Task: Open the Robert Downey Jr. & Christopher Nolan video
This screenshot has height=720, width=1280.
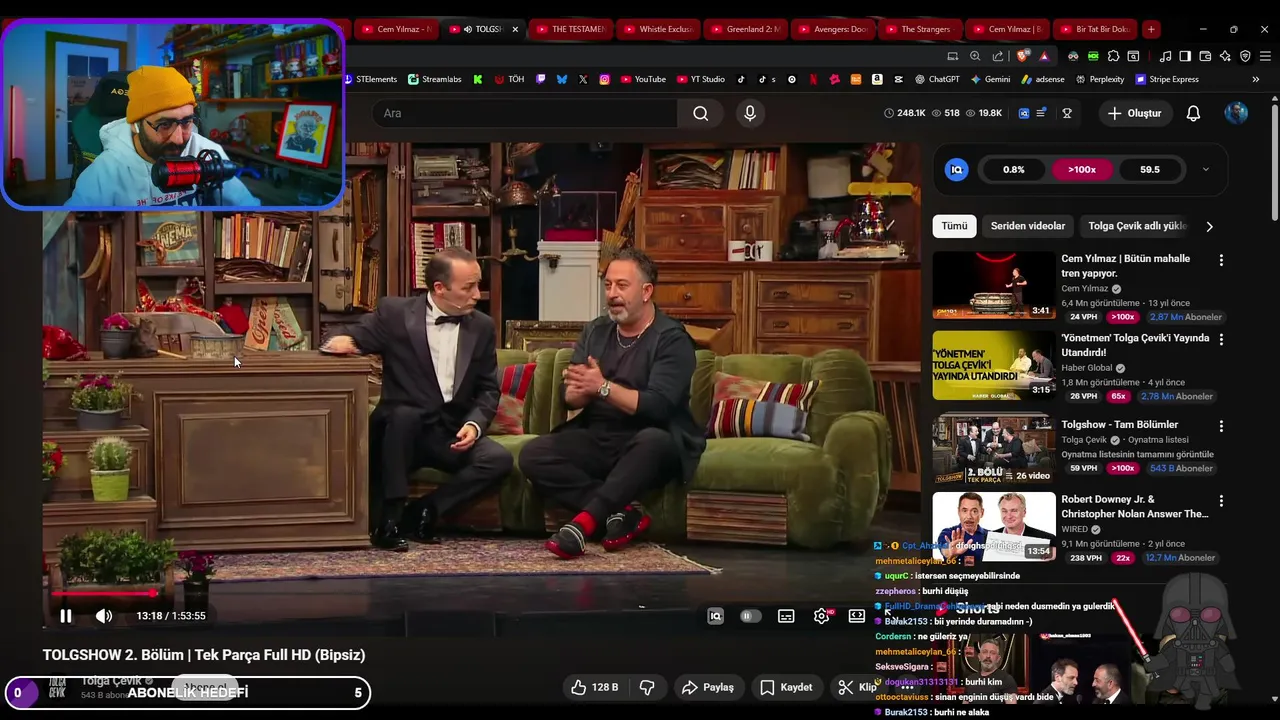Action: [x=1135, y=507]
